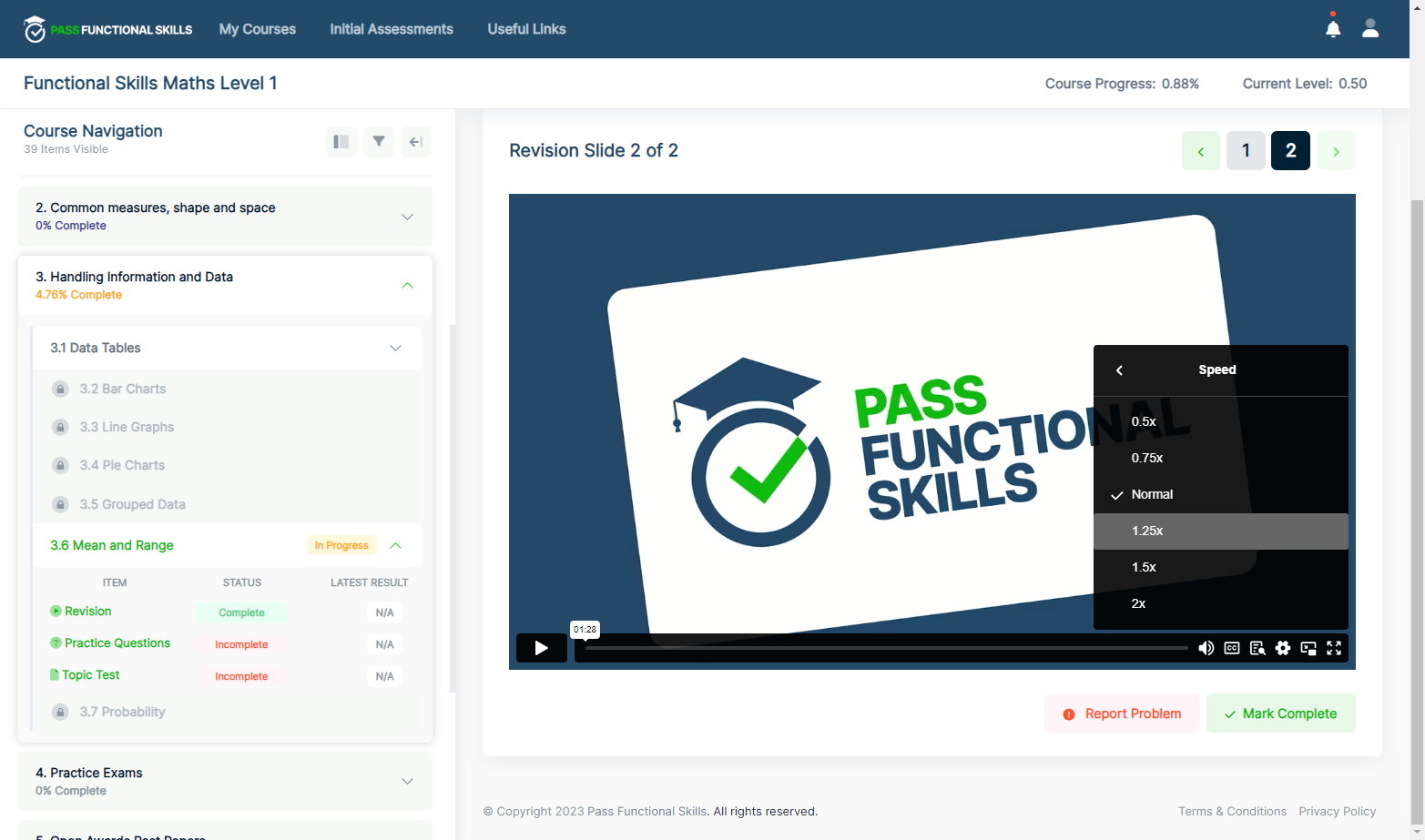Enable picture-in-picture mode

coord(1308,648)
